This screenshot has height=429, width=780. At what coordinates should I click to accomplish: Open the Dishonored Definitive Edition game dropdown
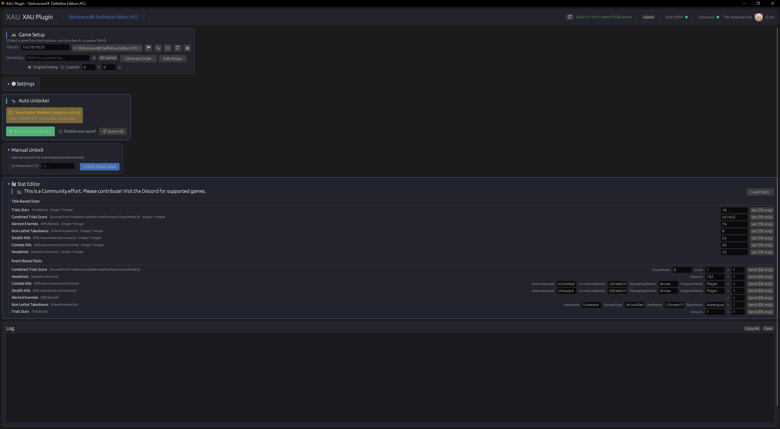tap(107, 48)
